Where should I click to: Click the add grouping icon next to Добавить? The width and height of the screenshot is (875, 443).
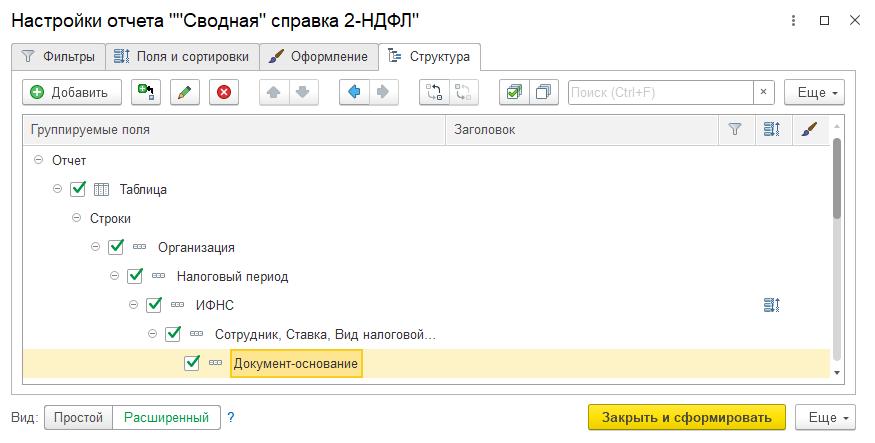pyautogui.click(x=146, y=93)
